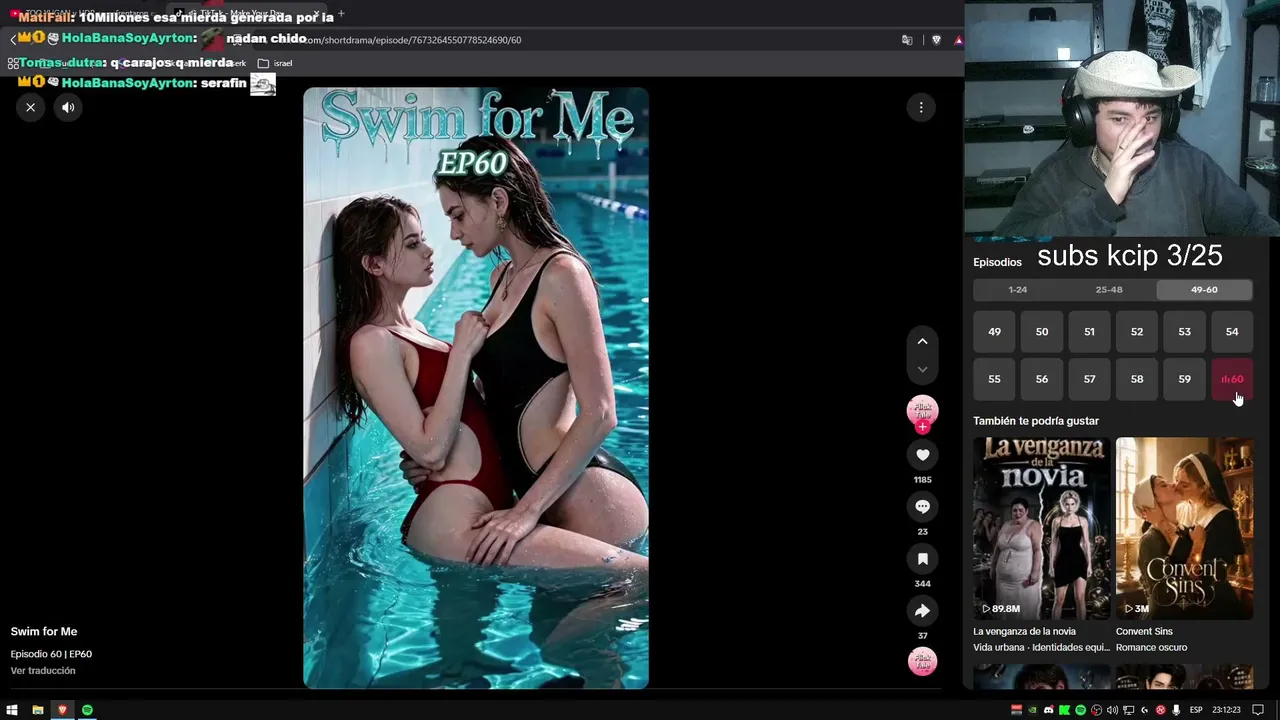This screenshot has height=720, width=1280.
Task: Open the NVIDIA tray icon
Action: click(1032, 710)
